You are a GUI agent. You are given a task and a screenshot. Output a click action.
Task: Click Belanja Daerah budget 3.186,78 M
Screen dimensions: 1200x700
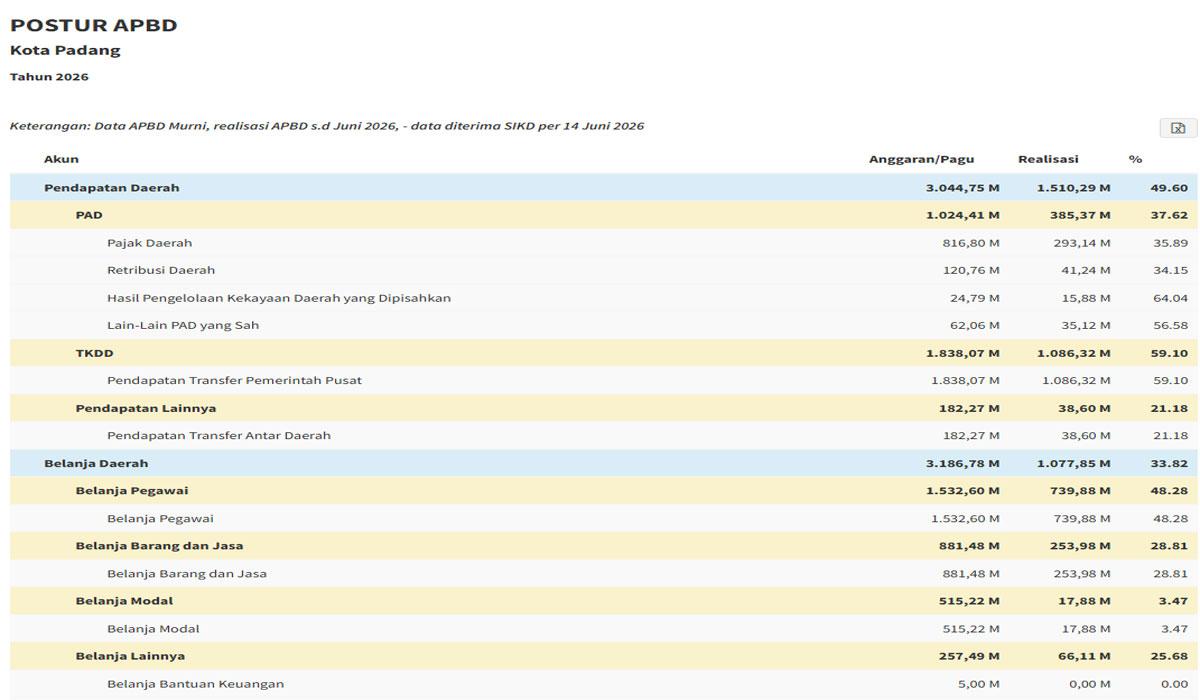tap(962, 463)
